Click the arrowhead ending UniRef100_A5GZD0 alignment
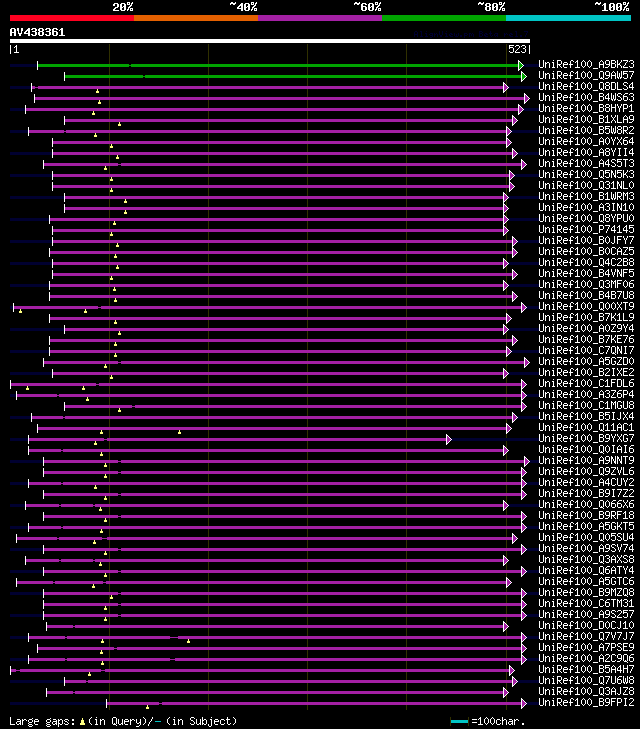 527,363
